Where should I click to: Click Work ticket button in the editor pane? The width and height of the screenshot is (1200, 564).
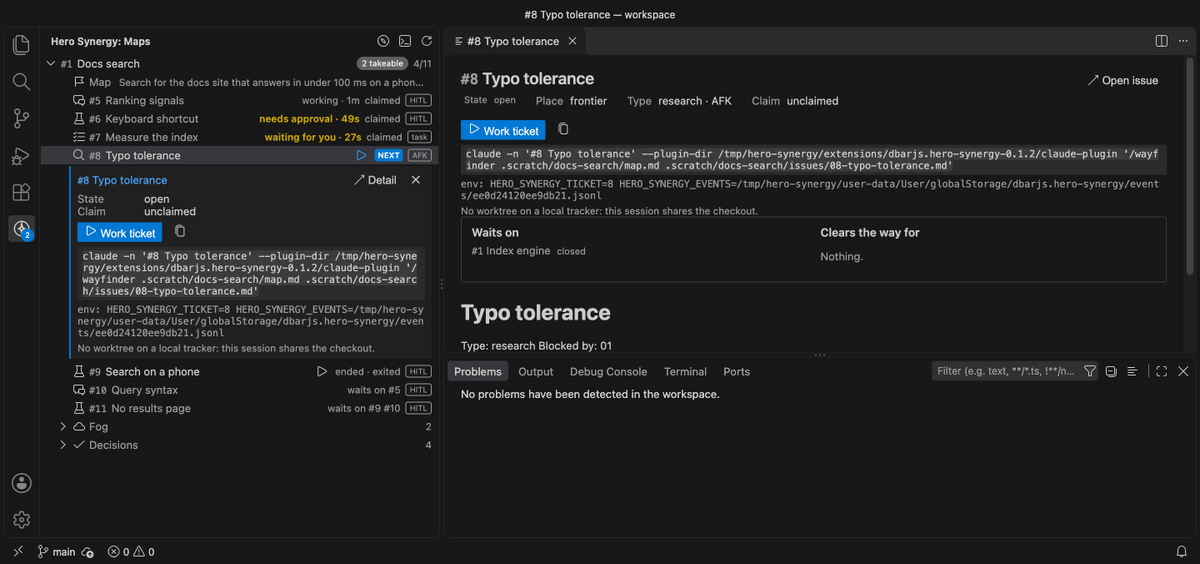tap(503, 130)
